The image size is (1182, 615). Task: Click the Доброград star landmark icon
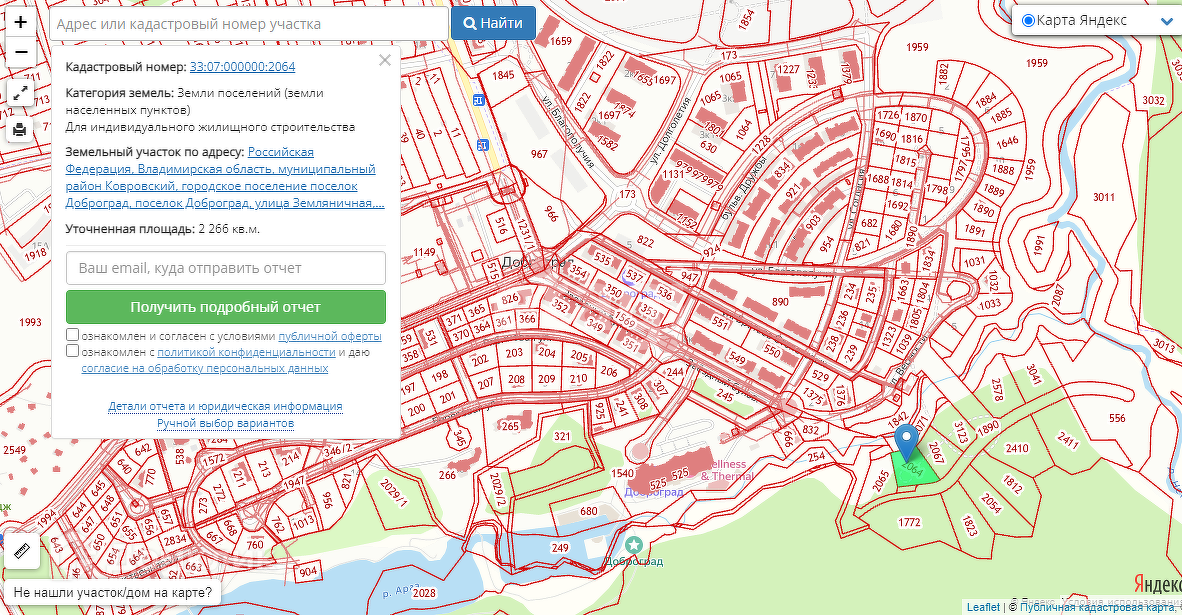click(634, 545)
